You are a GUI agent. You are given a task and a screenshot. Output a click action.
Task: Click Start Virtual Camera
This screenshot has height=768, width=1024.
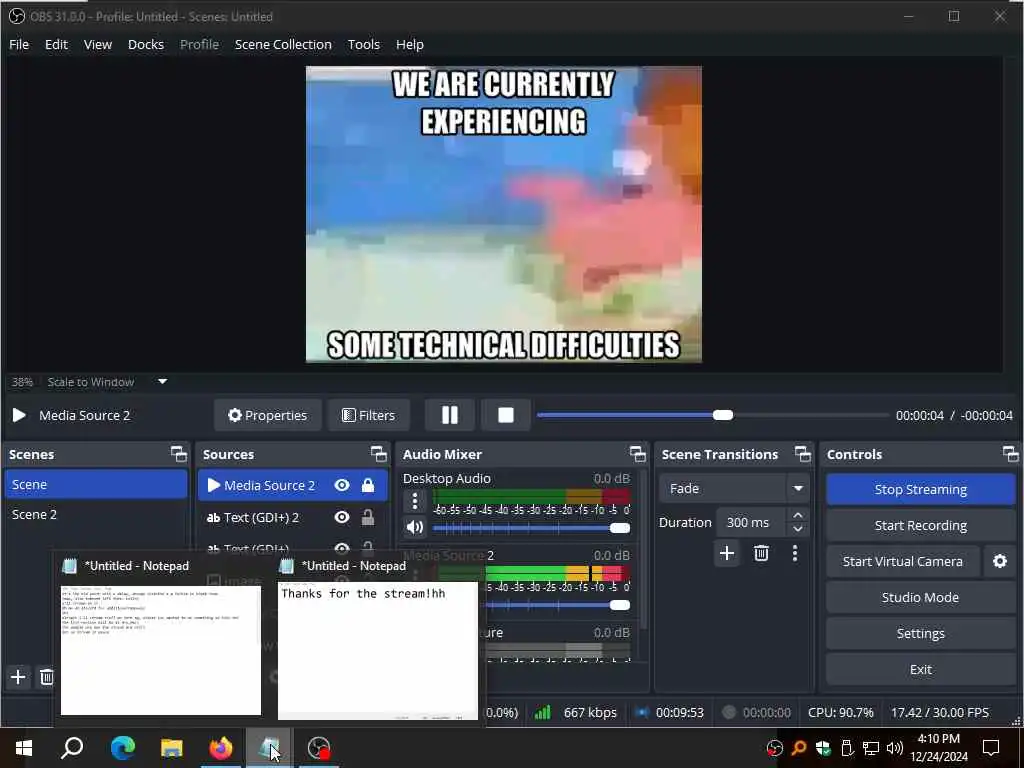click(903, 562)
